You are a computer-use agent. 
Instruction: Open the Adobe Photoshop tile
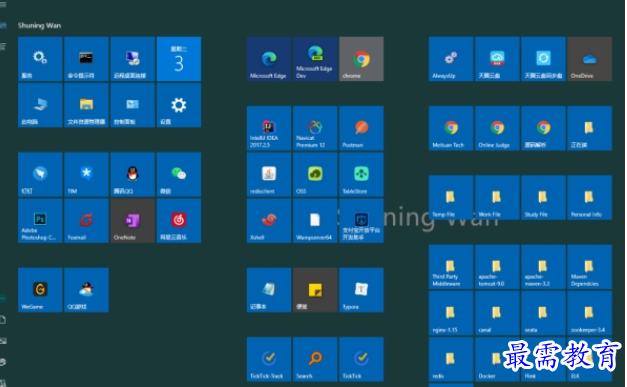pos(40,221)
